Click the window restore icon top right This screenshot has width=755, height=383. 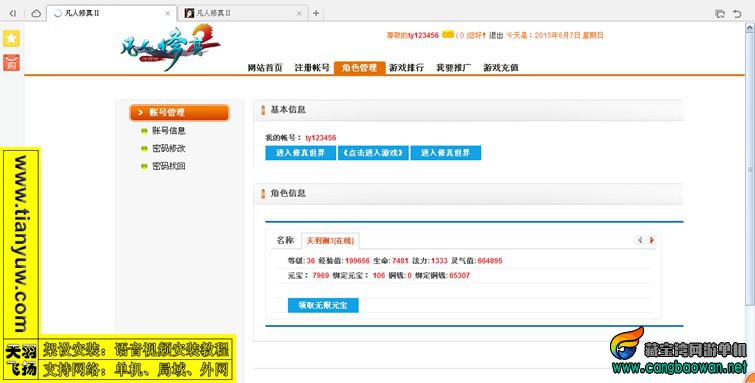pos(720,13)
